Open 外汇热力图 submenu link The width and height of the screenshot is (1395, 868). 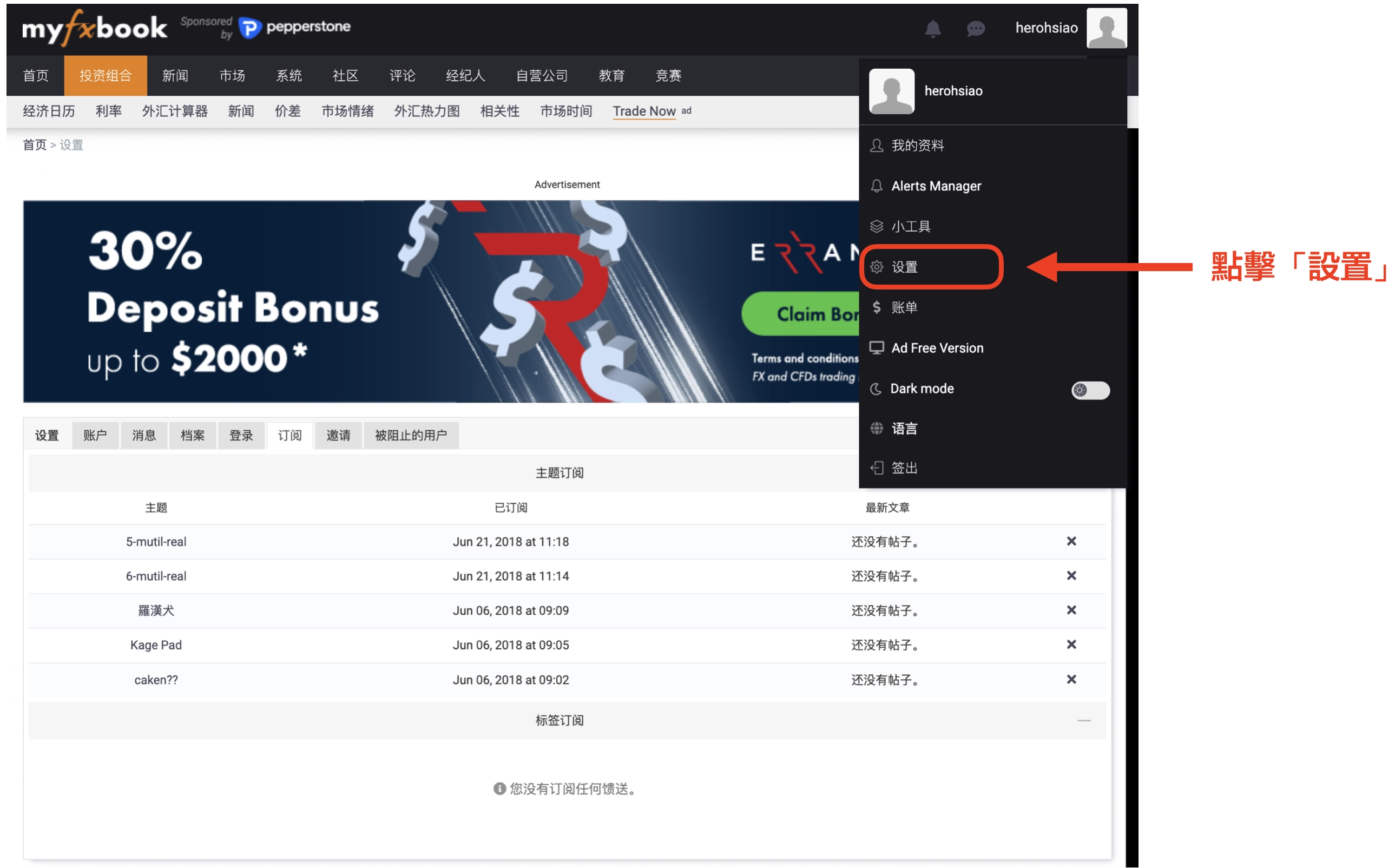[427, 111]
